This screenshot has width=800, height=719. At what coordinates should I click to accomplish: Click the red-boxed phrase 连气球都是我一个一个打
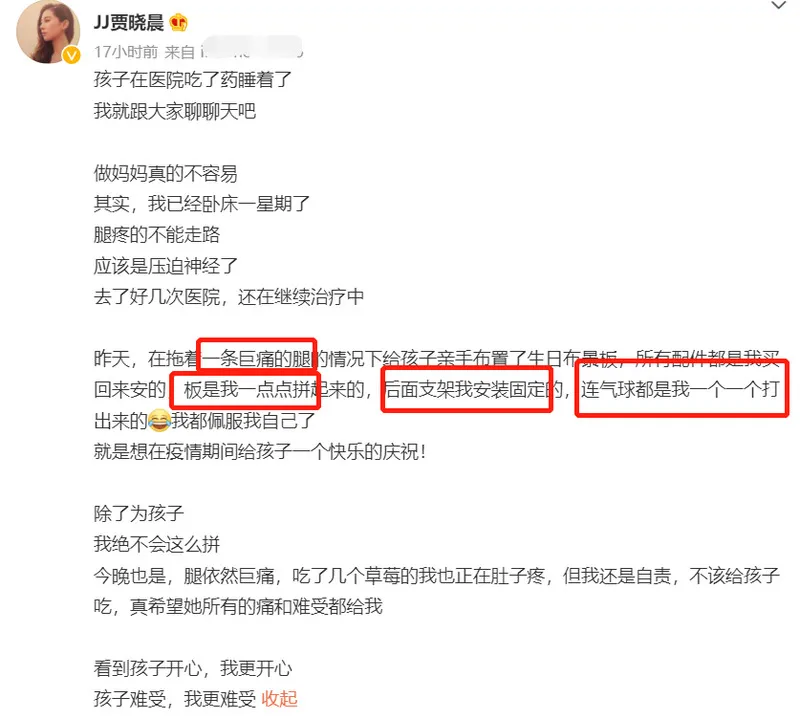tap(682, 388)
